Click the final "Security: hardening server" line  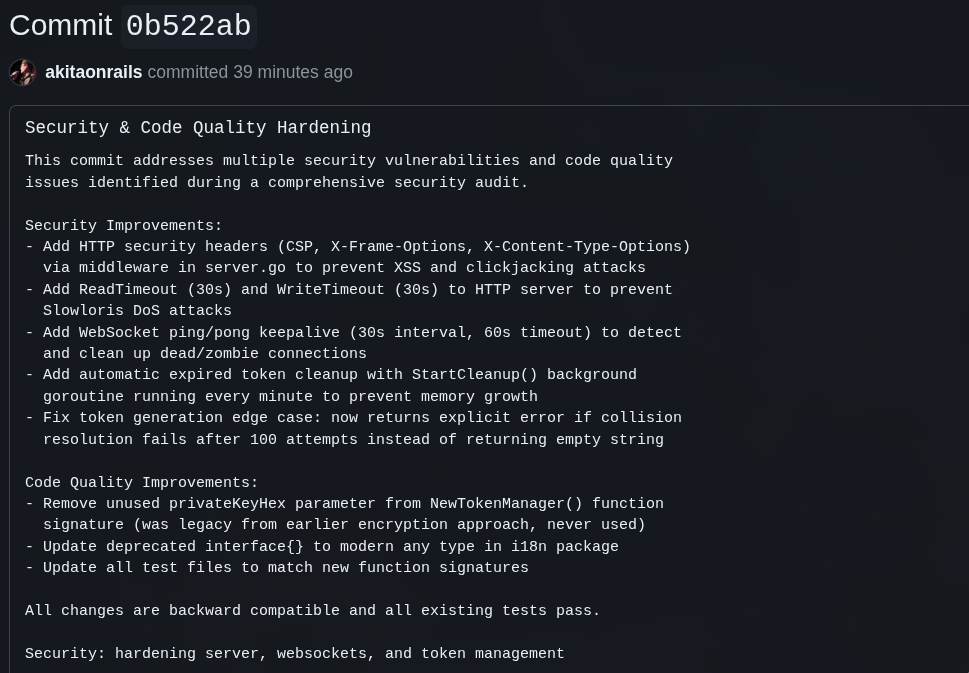click(x=295, y=654)
